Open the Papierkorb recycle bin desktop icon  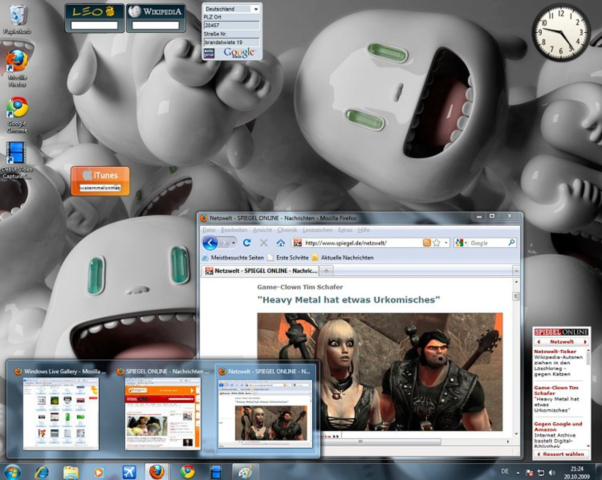[x=17, y=19]
